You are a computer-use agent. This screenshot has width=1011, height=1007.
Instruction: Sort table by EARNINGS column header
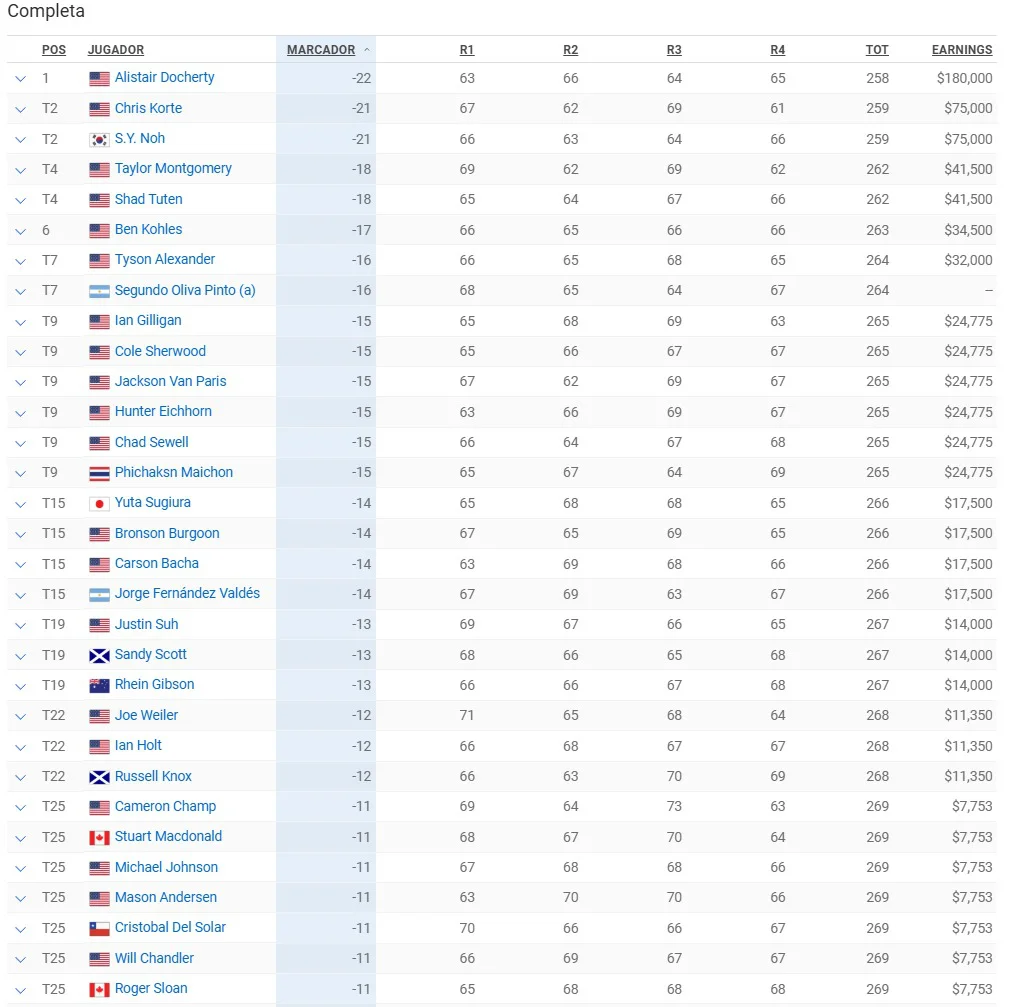[x=962, y=50]
